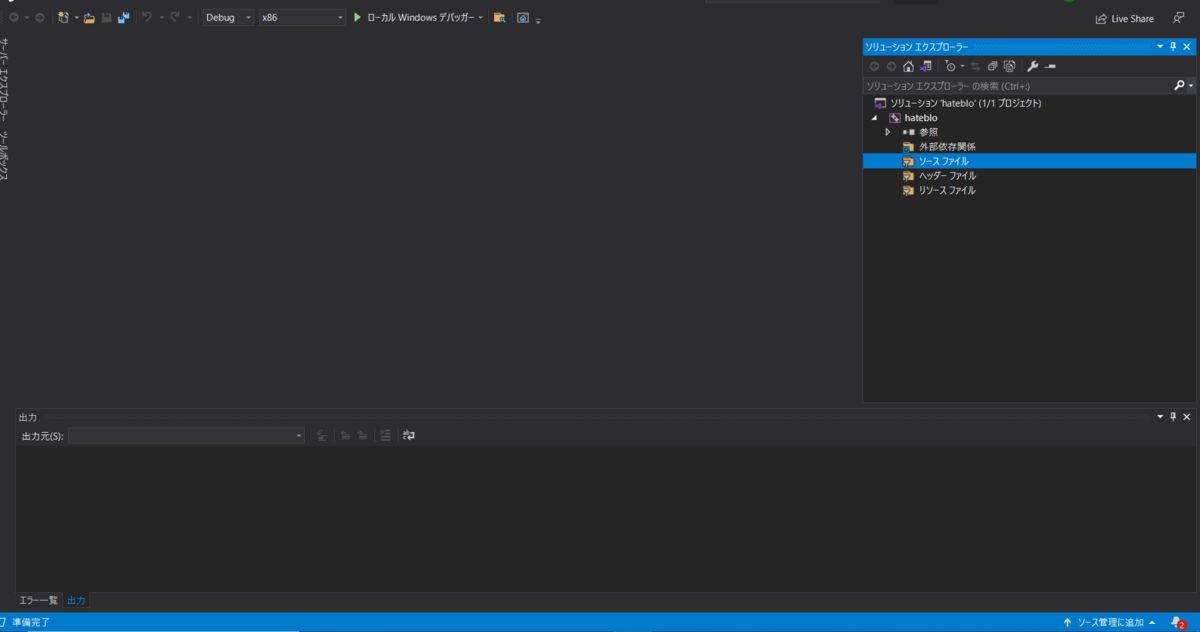
Task: Click the search magnifier in Solution Explorer
Action: 1180,86
